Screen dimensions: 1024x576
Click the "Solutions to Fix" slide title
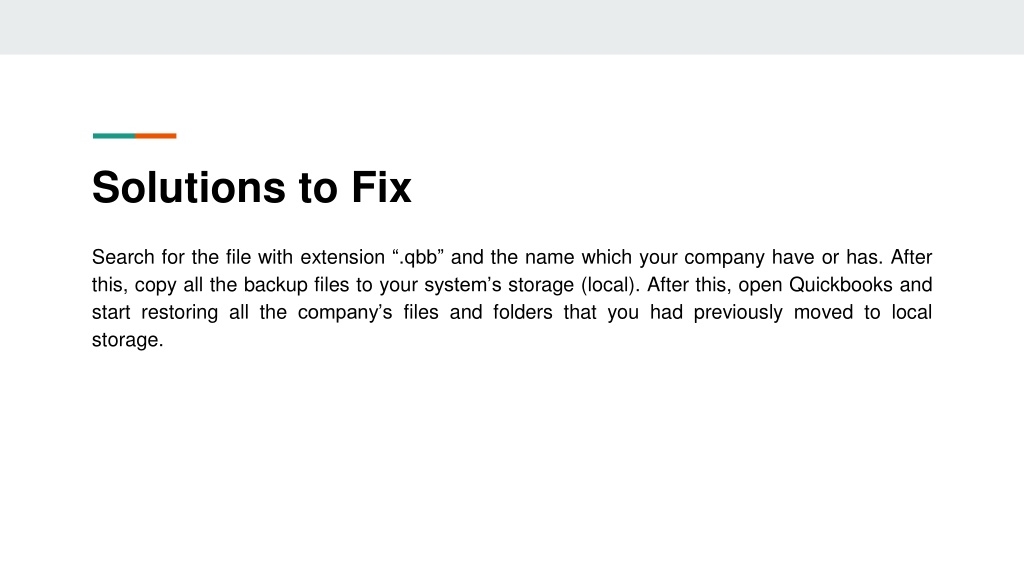pyautogui.click(x=251, y=187)
